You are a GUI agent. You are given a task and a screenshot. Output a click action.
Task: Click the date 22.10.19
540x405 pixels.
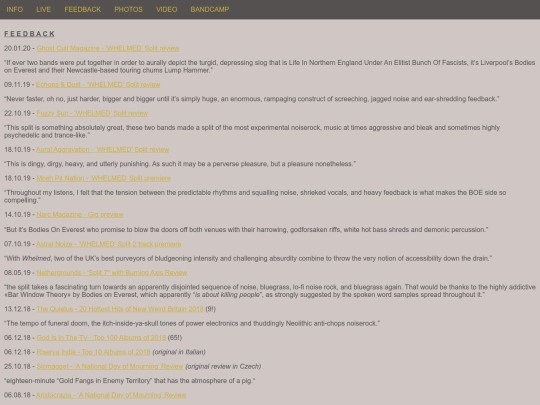[17, 113]
